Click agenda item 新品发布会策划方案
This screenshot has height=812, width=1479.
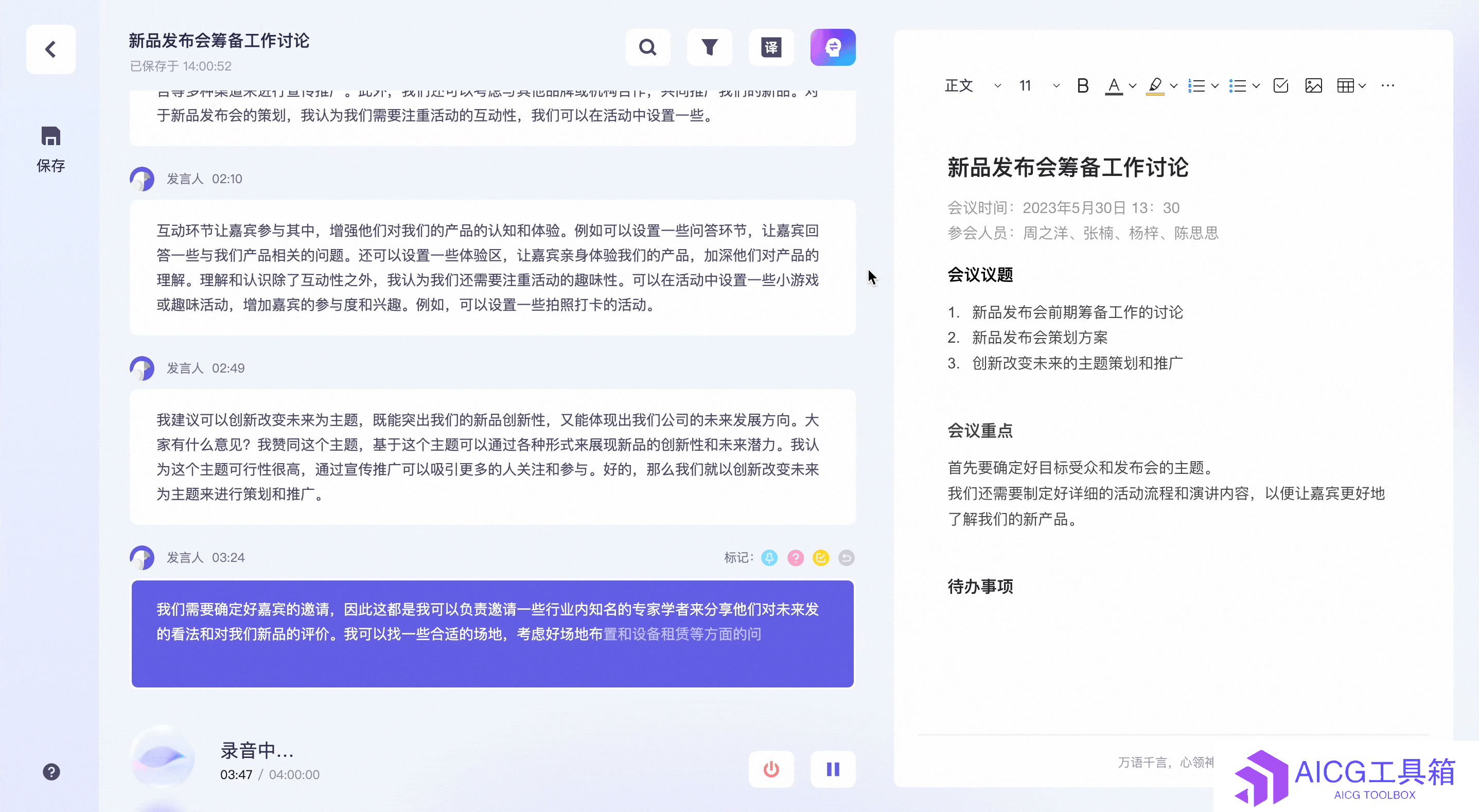[1040, 338]
